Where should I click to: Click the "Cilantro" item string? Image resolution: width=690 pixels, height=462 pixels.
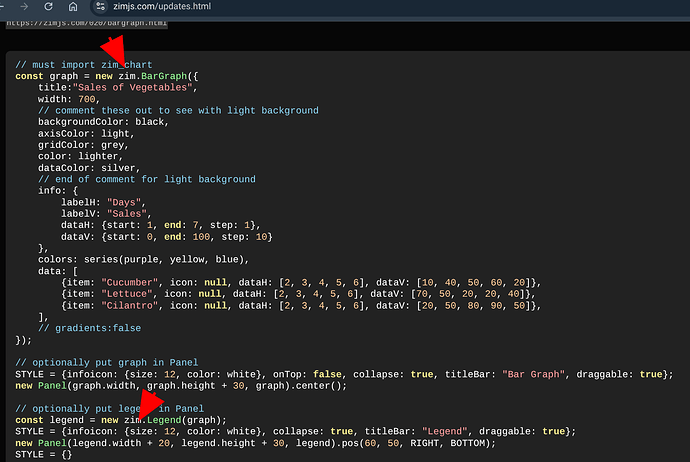(x=129, y=305)
